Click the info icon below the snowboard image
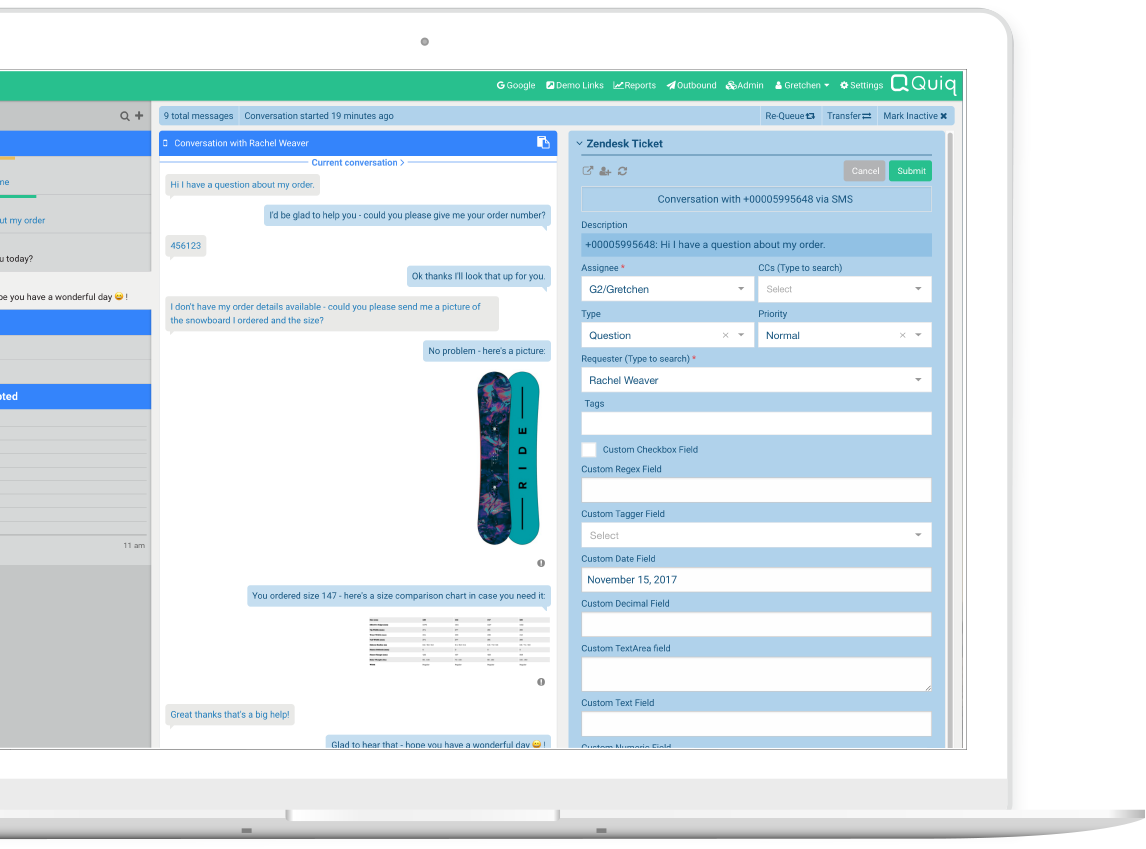This screenshot has height=849, width=1146. [x=541, y=563]
